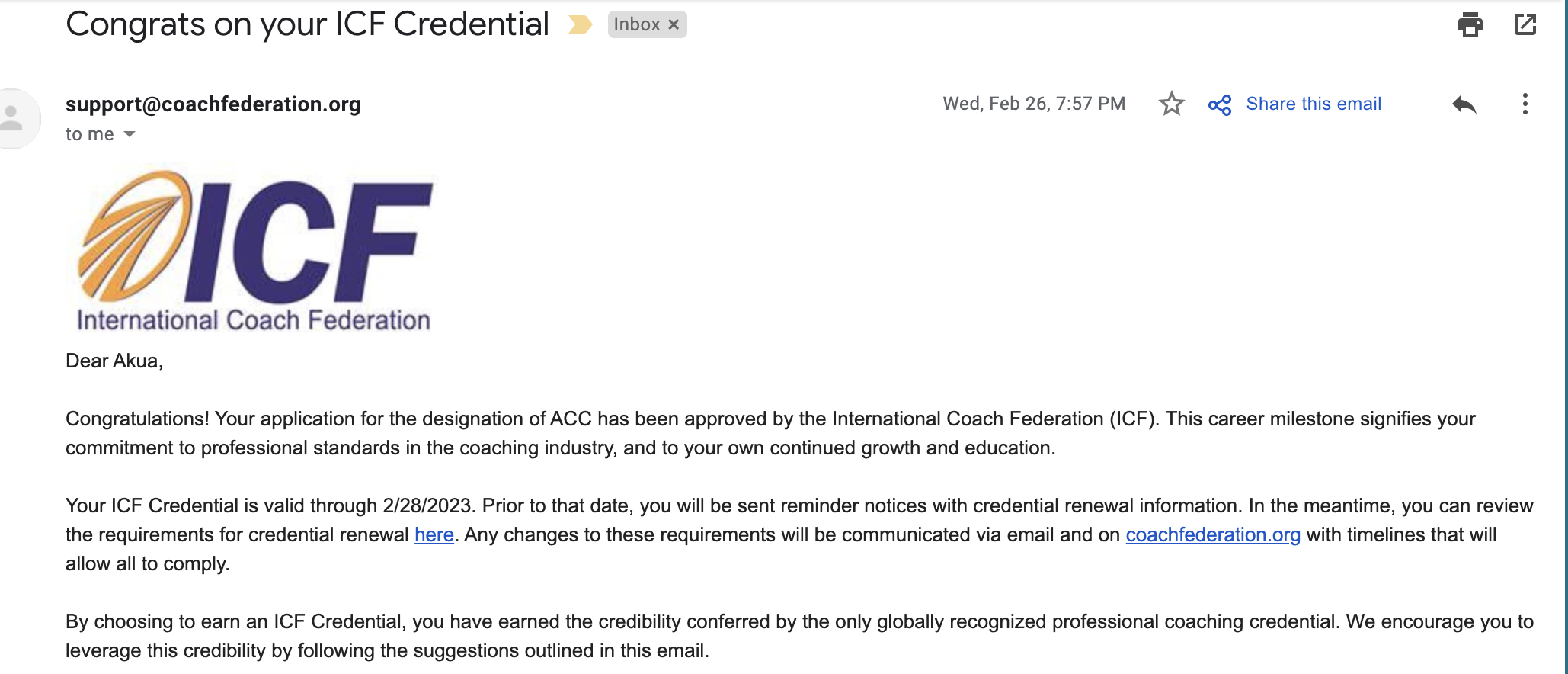This screenshot has width=1568, height=674.
Task: Click the "Congrats on your ICF Credential" subject
Action: (x=307, y=24)
